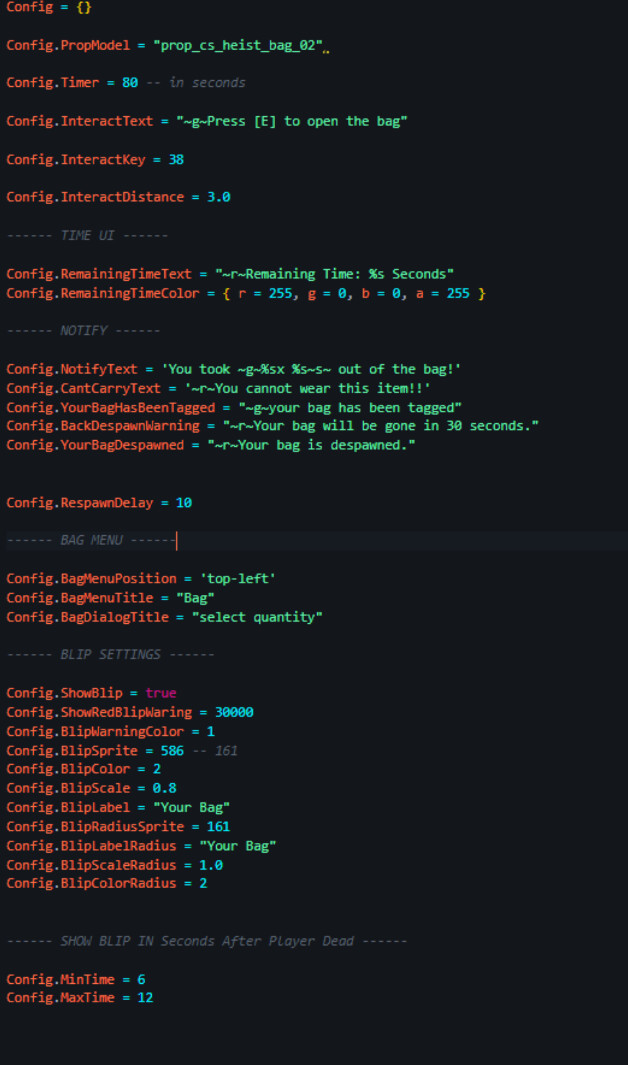Screen dimensions: 628x1065
Task: Place cursor on Config.Timer value 80
Action: pyautogui.click(x=130, y=83)
